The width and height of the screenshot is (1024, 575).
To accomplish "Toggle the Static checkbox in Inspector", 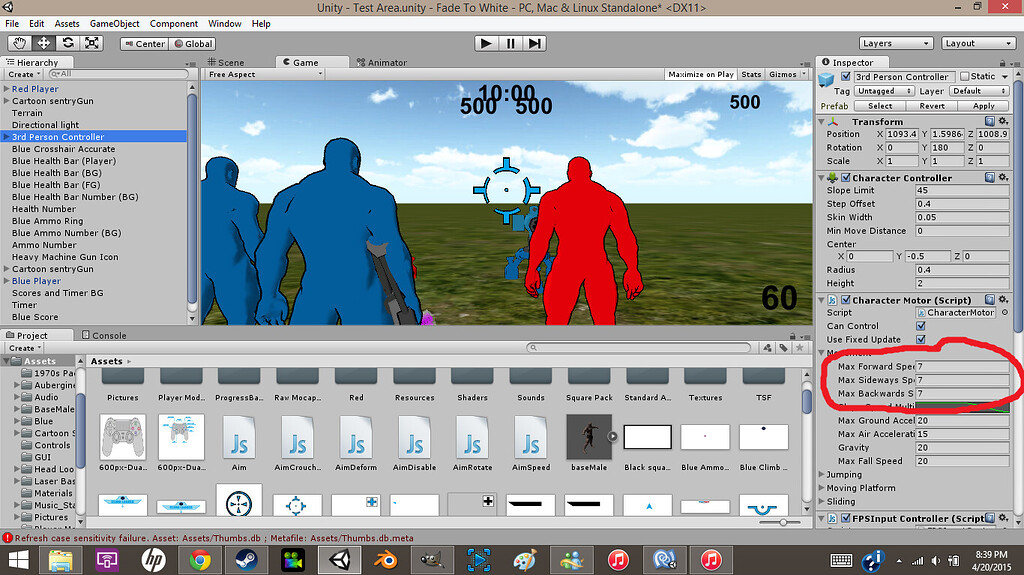I will point(965,77).
